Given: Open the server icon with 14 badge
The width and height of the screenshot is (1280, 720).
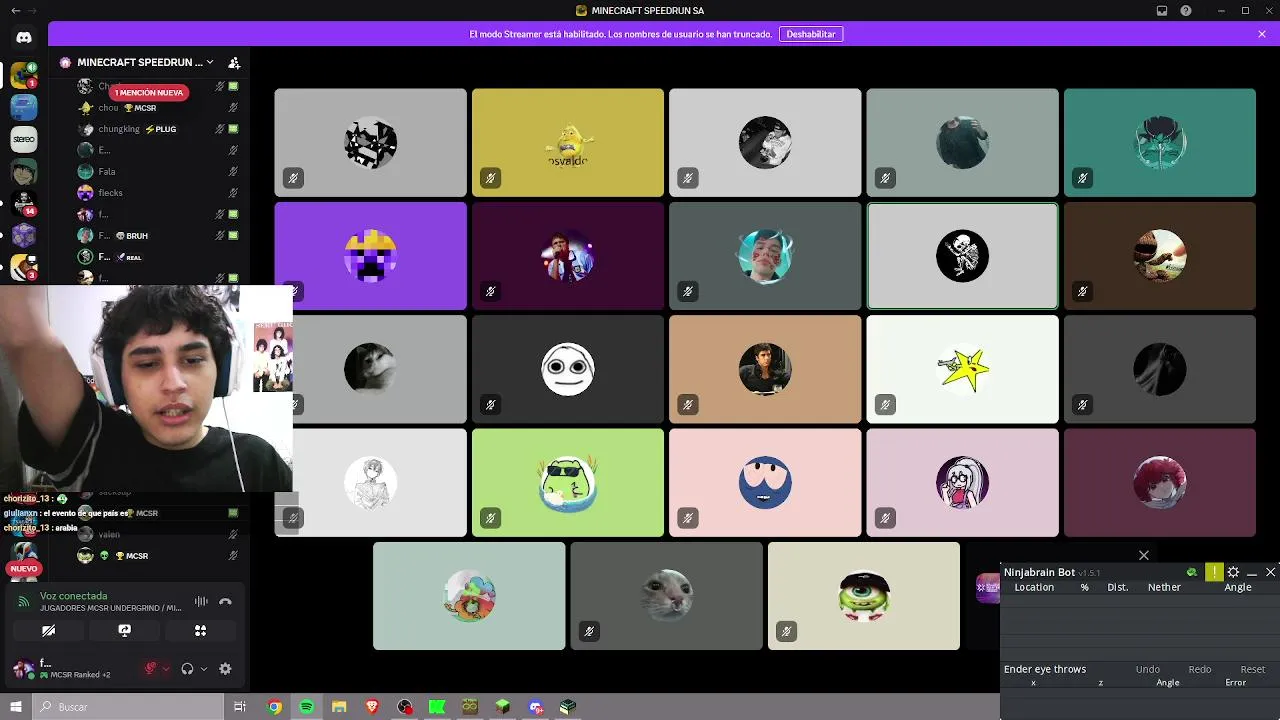Looking at the screenshot, I should click(24, 203).
